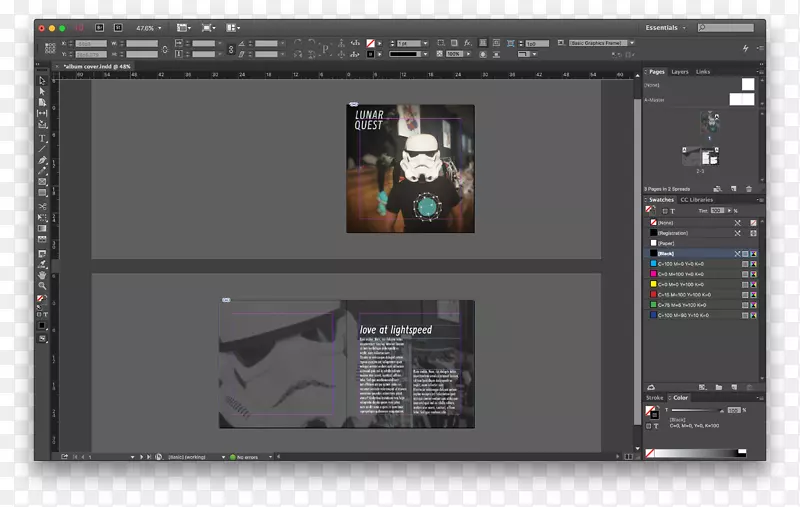Select the album cover.indd document tab
This screenshot has width=800, height=507.
(x=97, y=66)
